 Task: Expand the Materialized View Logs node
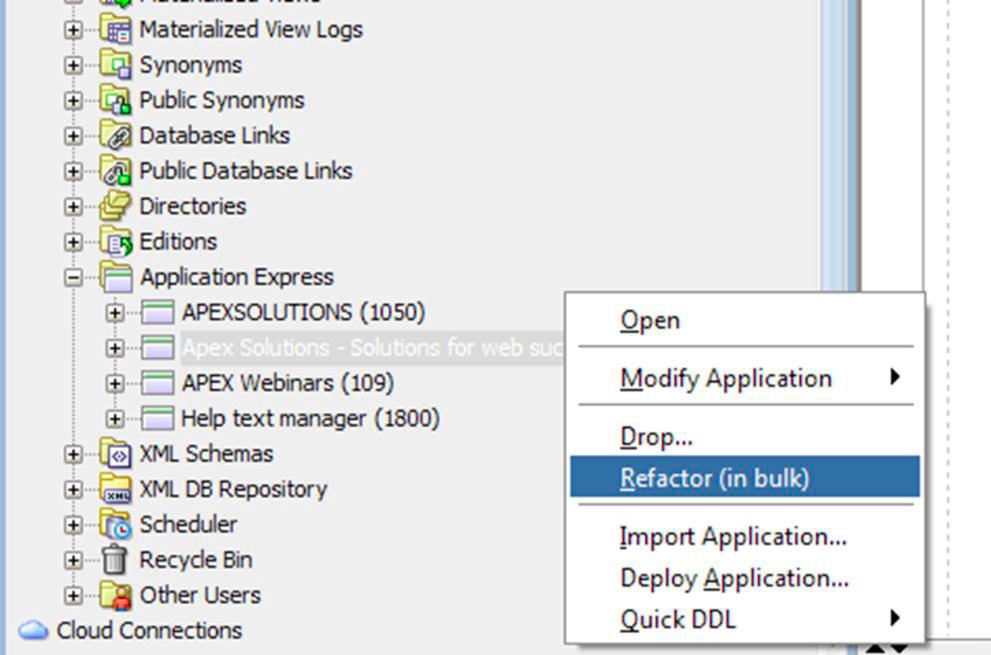73,30
